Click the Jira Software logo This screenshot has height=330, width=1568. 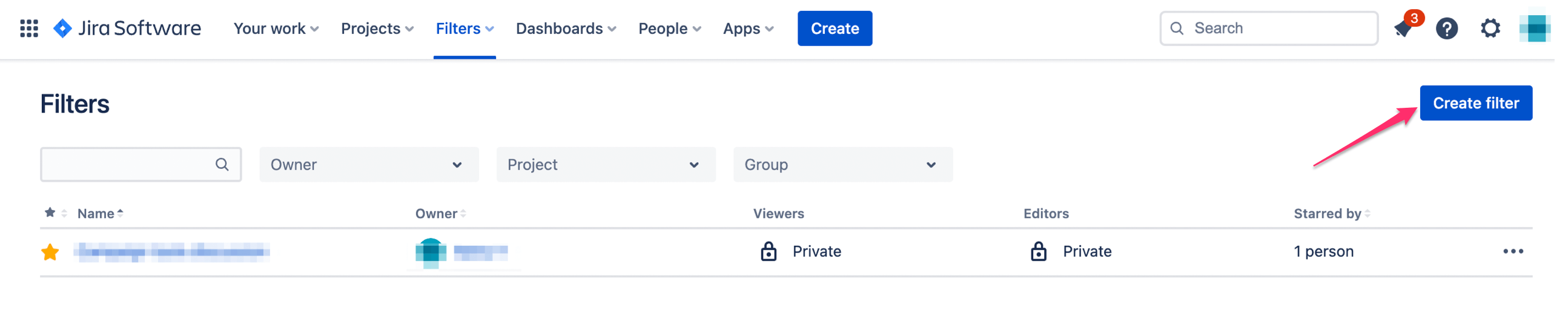tap(127, 28)
